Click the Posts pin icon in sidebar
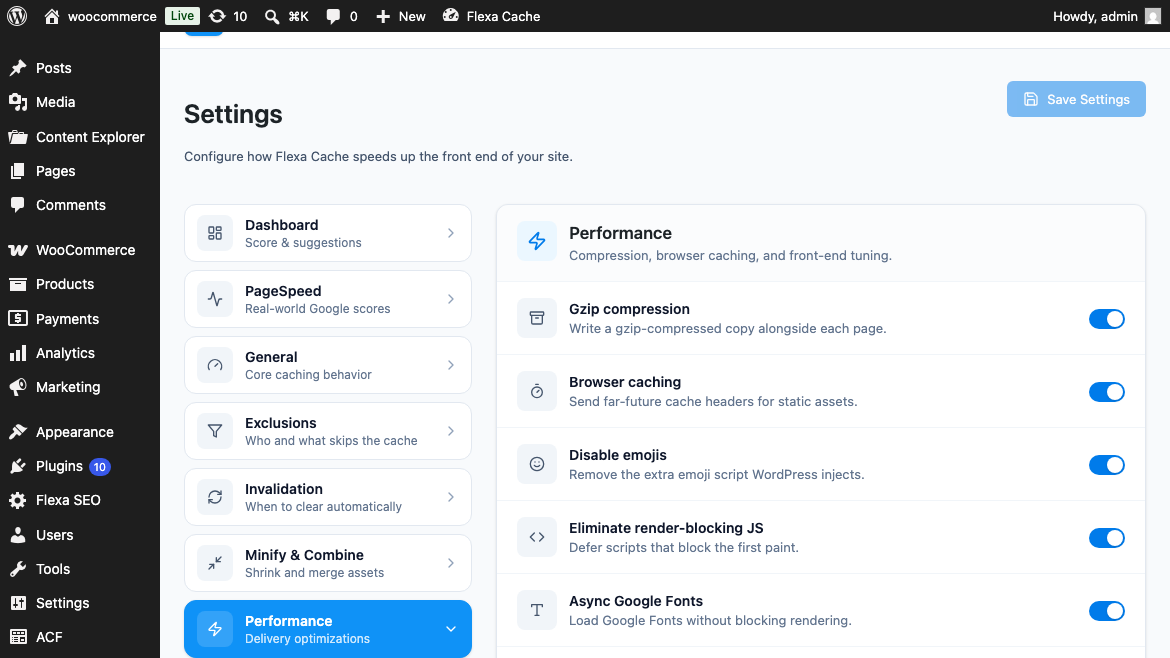 pos(18,68)
